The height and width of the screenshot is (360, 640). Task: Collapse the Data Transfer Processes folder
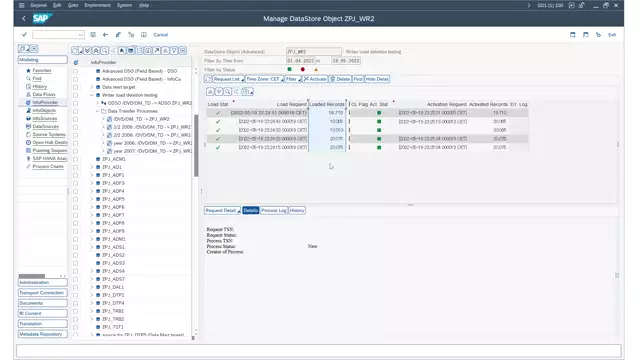click(x=98, y=111)
